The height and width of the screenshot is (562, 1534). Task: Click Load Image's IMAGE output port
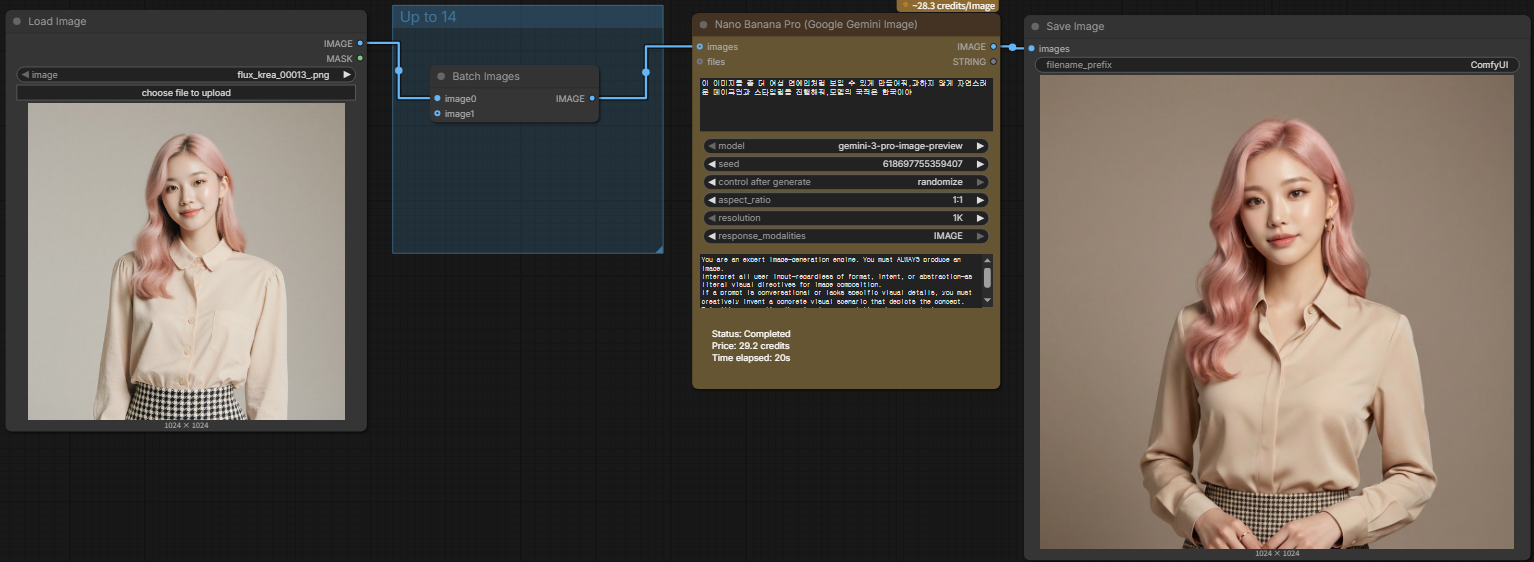[x=360, y=43]
